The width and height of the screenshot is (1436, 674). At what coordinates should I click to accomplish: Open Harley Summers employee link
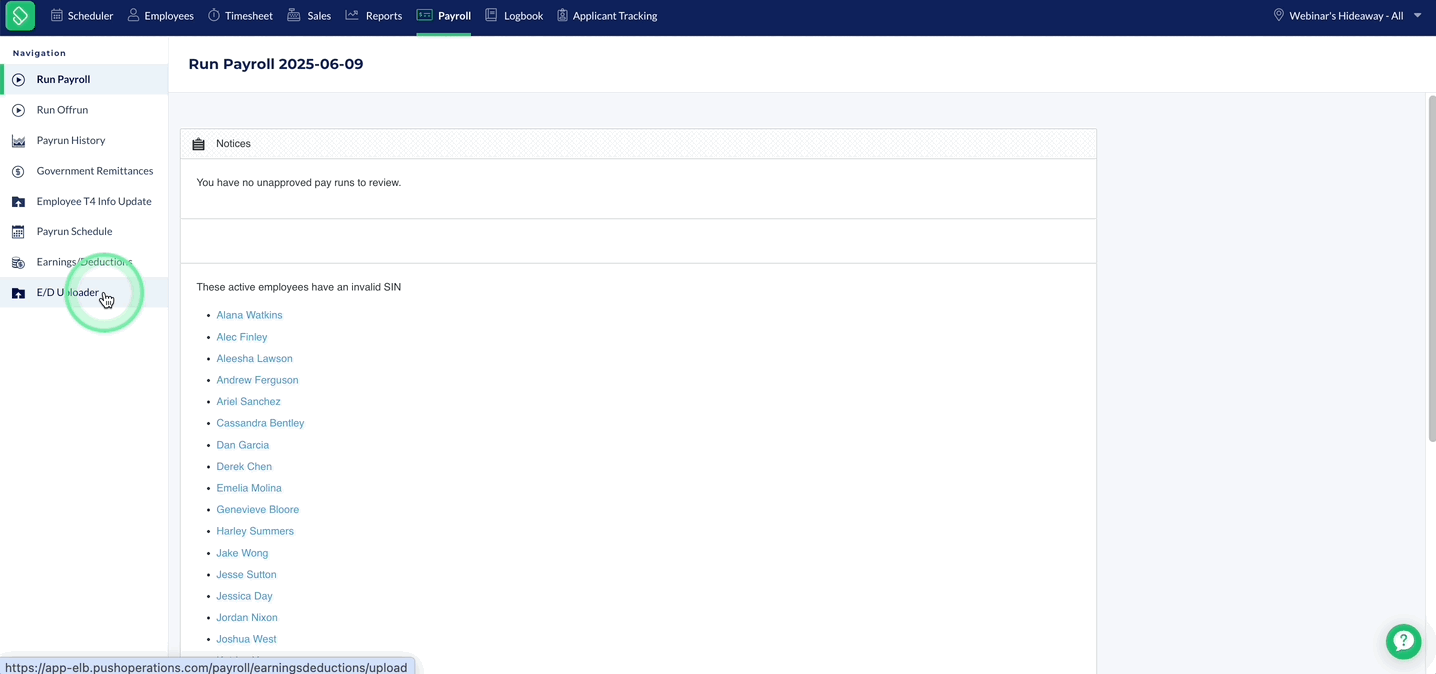[x=255, y=531]
